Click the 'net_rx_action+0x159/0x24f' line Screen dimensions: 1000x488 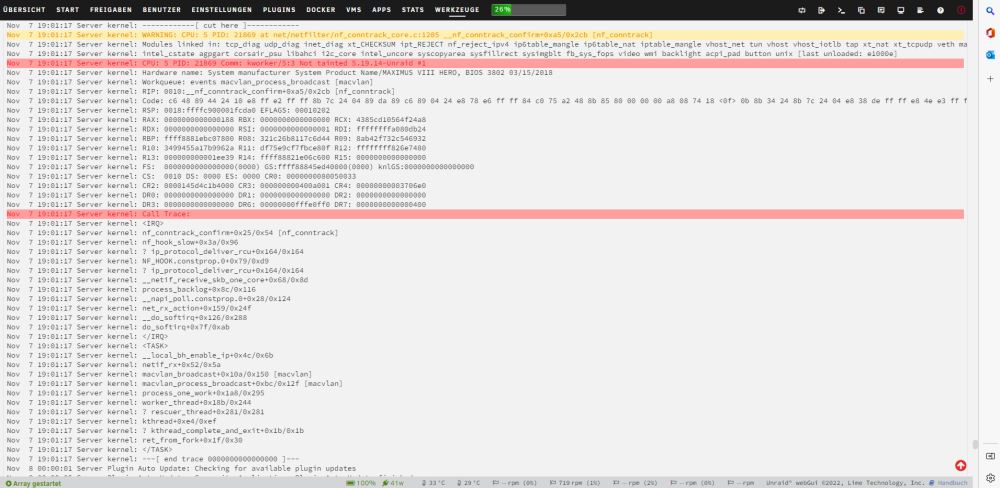[129, 308]
